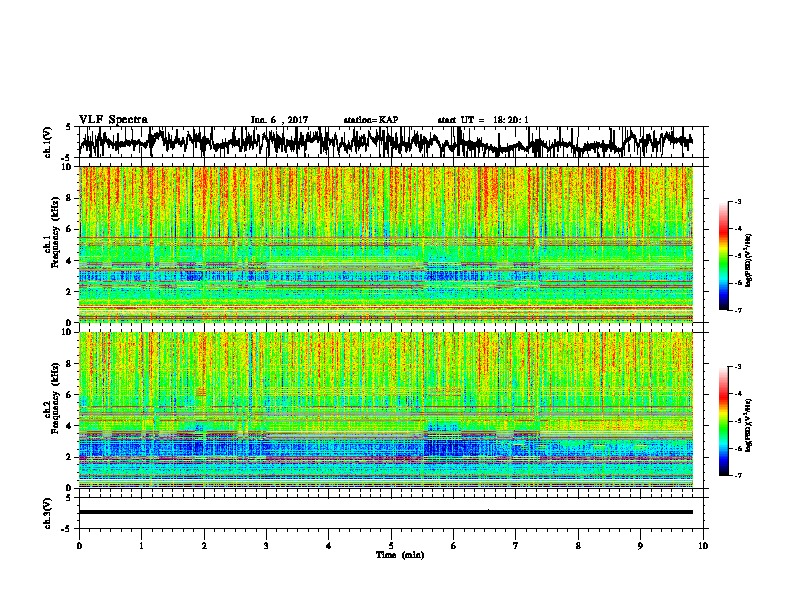Click the Time axis tick label "10"
The width and height of the screenshot is (792, 612).
703,546
